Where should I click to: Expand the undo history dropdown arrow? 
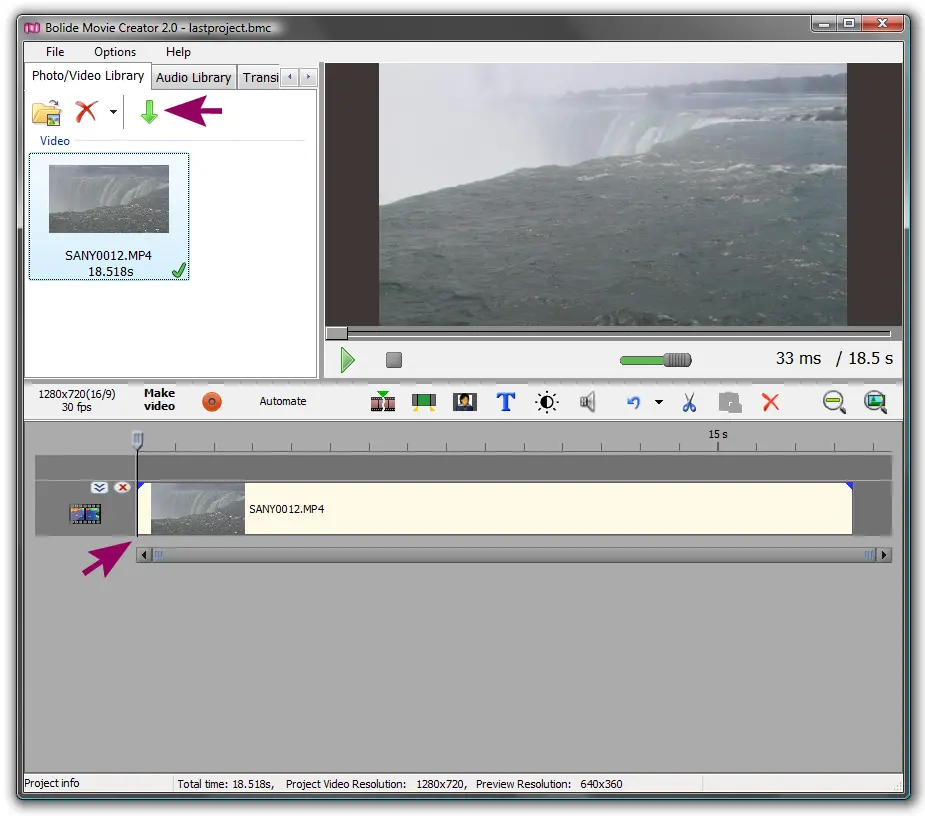coord(658,402)
